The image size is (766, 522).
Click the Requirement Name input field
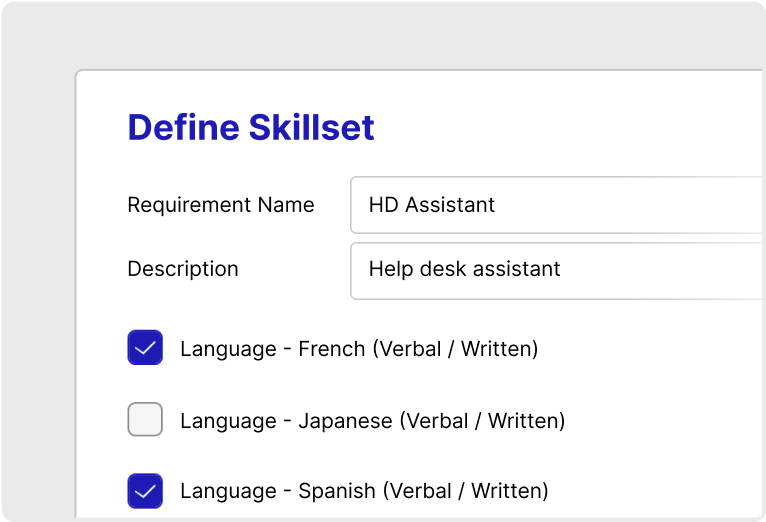tap(557, 205)
